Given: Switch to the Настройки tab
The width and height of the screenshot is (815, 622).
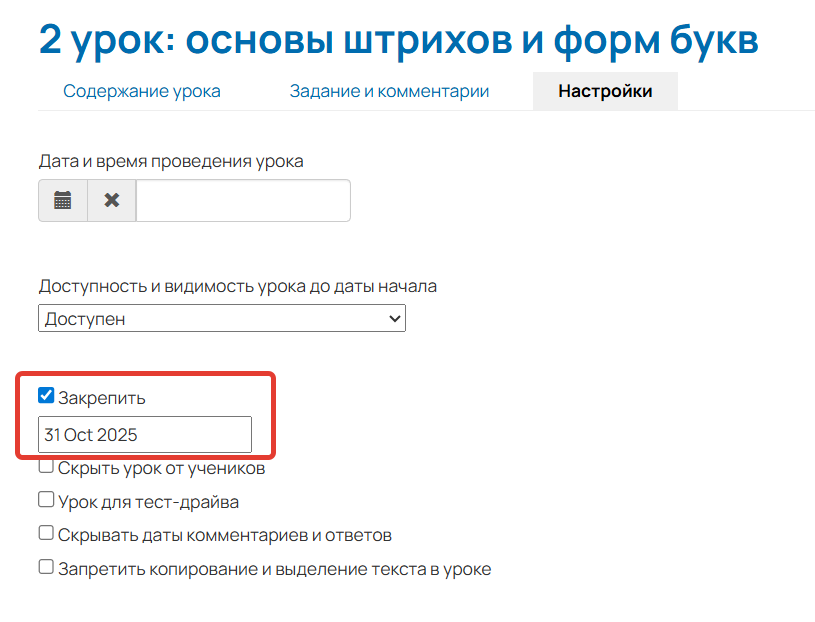Looking at the screenshot, I should click(604, 90).
